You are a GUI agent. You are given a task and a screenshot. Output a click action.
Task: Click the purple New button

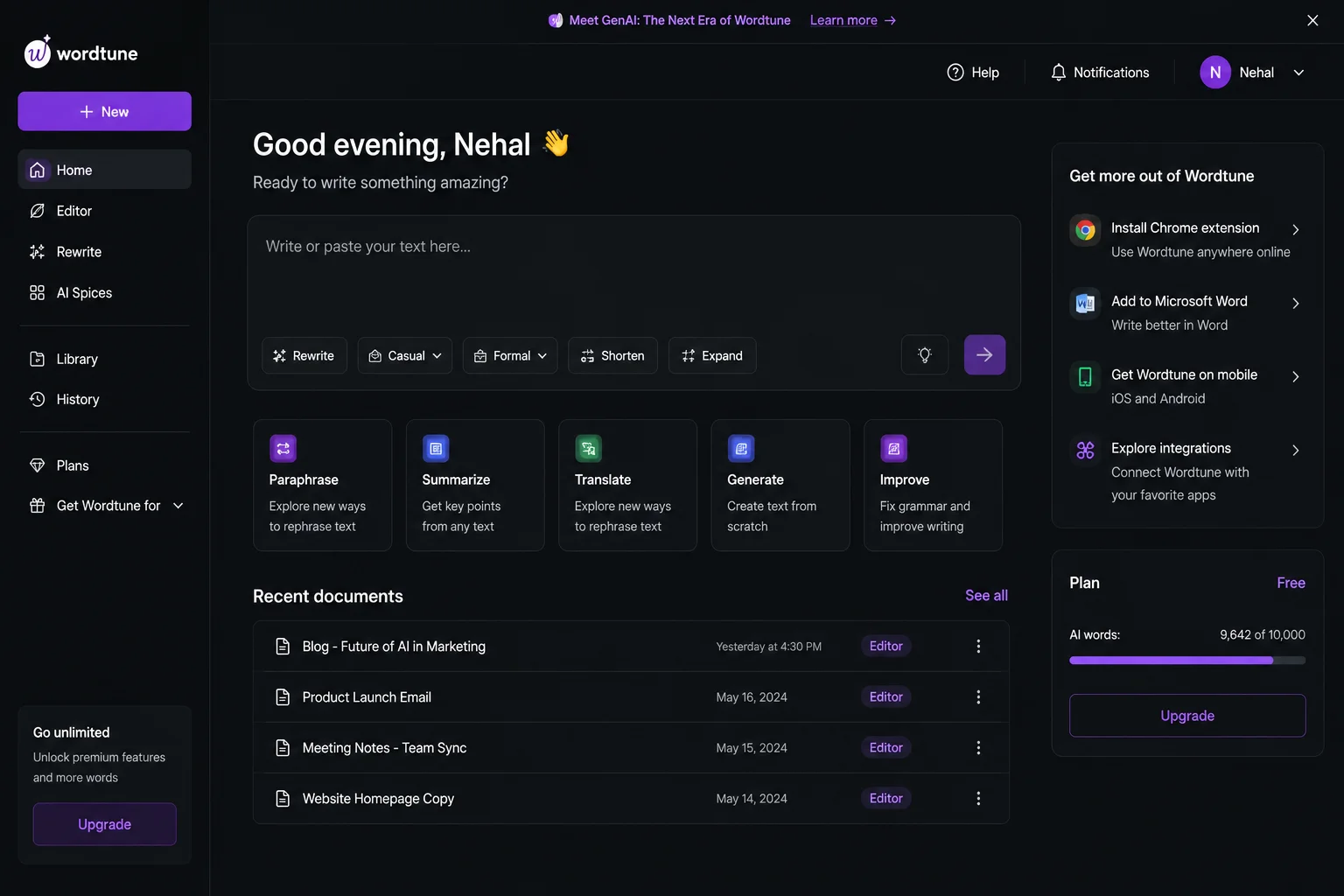click(x=105, y=111)
